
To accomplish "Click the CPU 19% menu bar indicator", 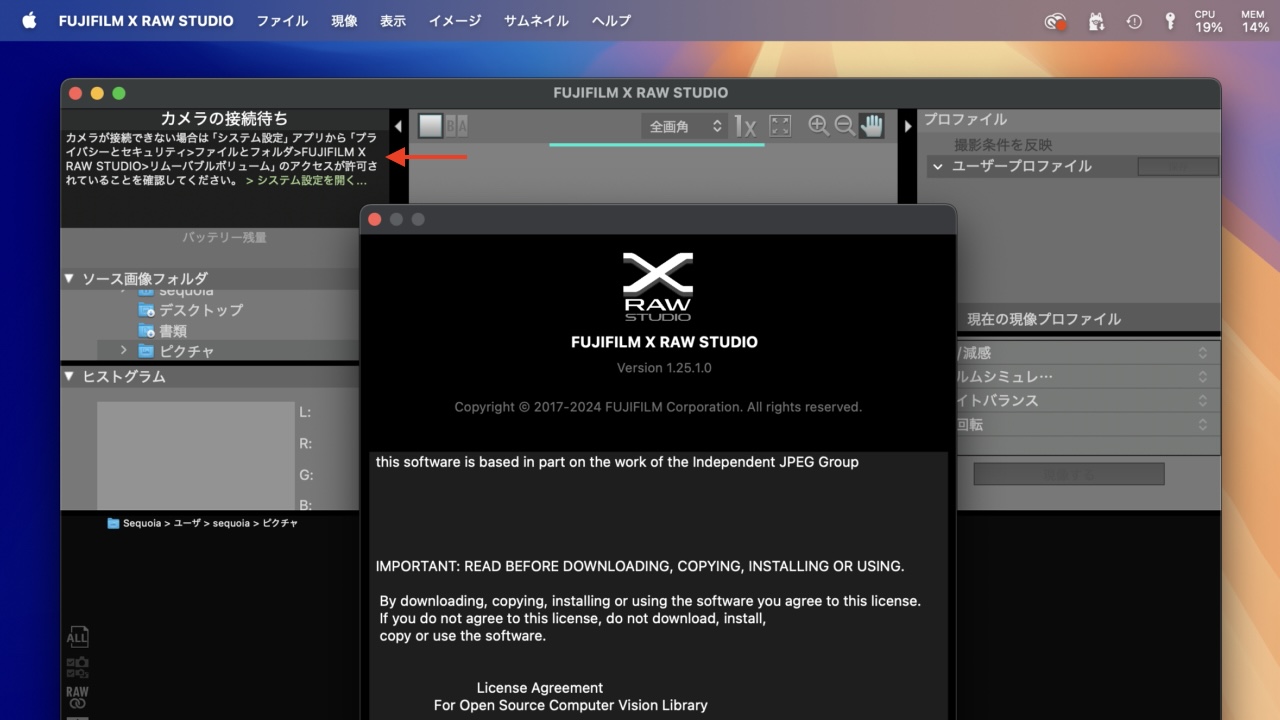I will pos(1208,21).
